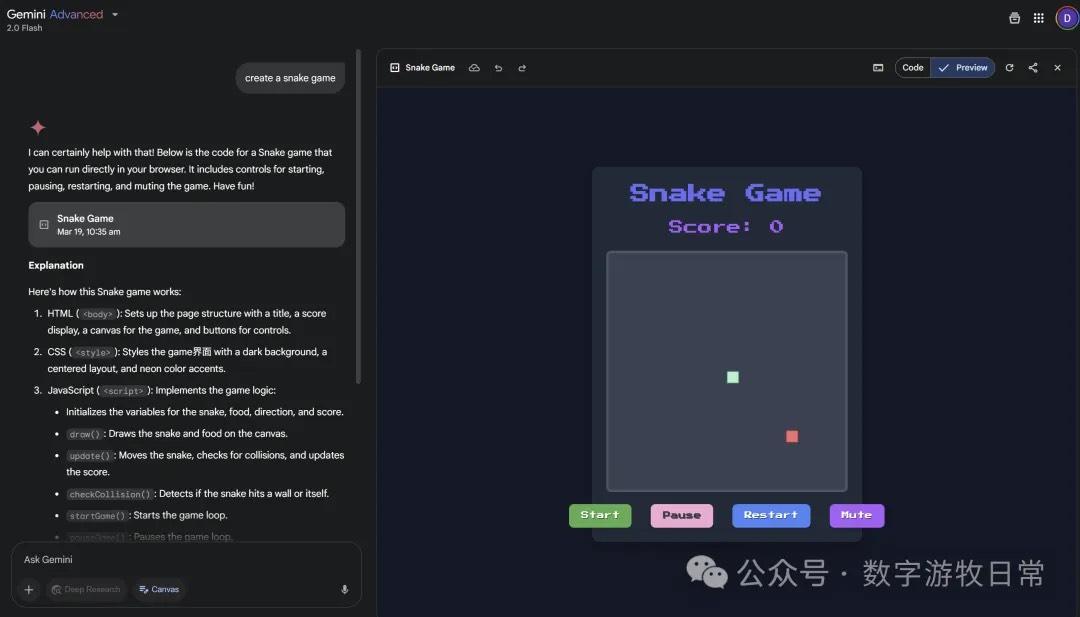Select the Preview tab
The width and height of the screenshot is (1080, 617).
pyautogui.click(x=963, y=68)
